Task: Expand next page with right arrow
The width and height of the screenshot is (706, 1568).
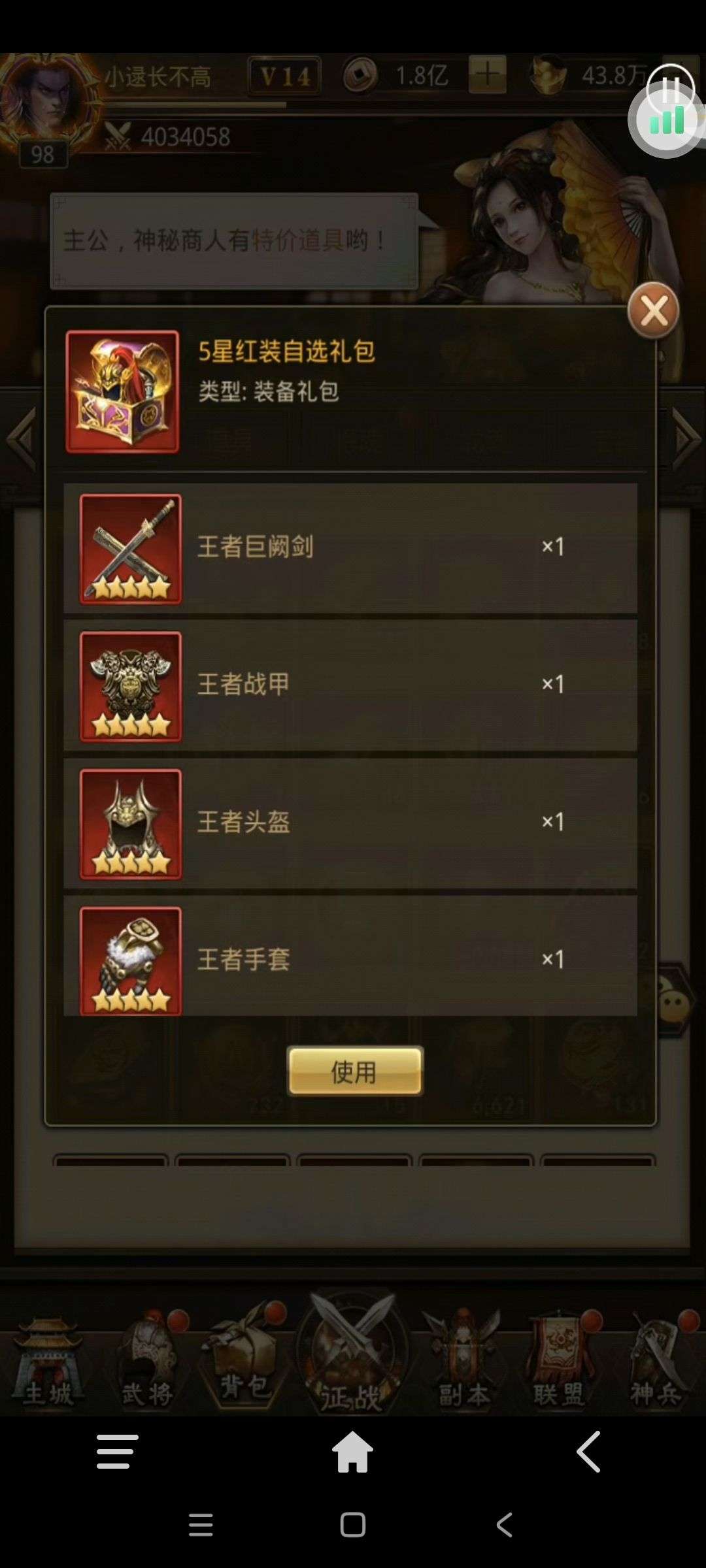Action: point(686,439)
